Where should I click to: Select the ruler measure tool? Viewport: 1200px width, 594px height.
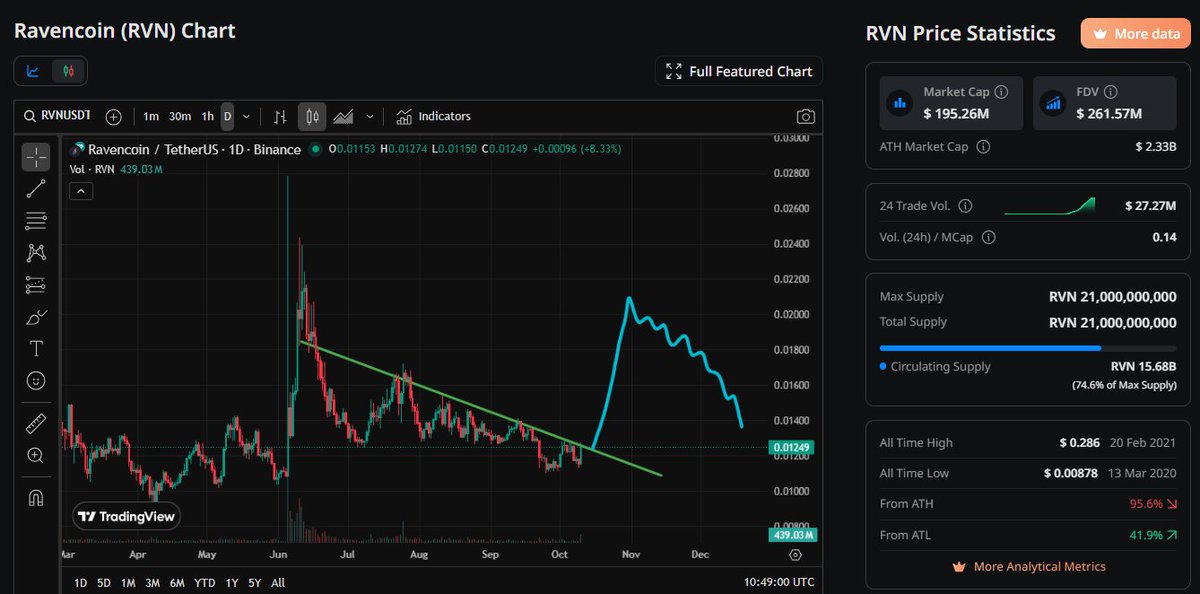(36, 423)
